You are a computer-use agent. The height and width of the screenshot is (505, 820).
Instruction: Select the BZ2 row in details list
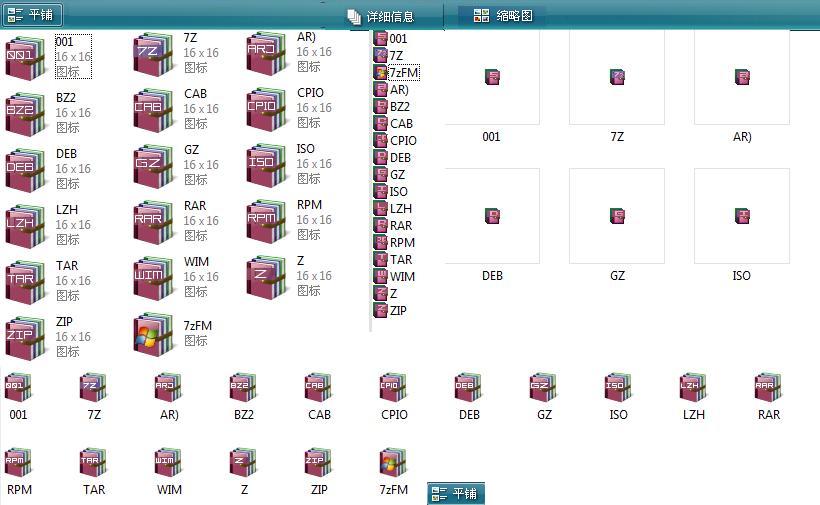[x=392, y=107]
